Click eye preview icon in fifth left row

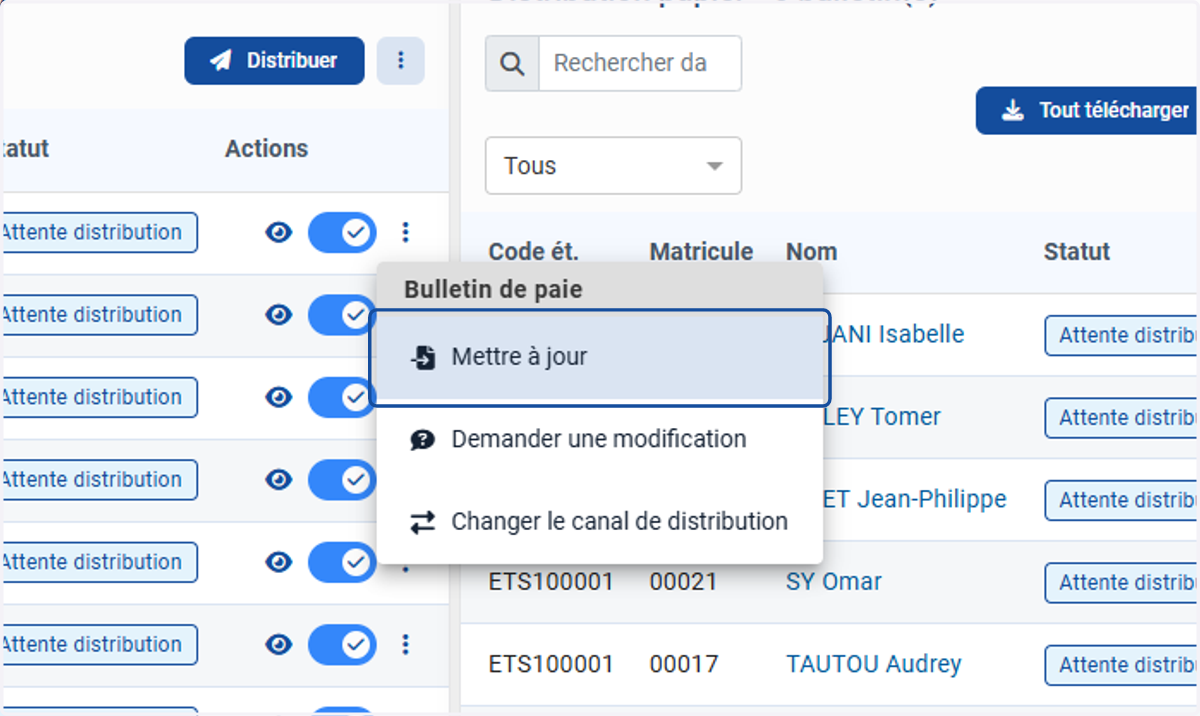click(279, 562)
